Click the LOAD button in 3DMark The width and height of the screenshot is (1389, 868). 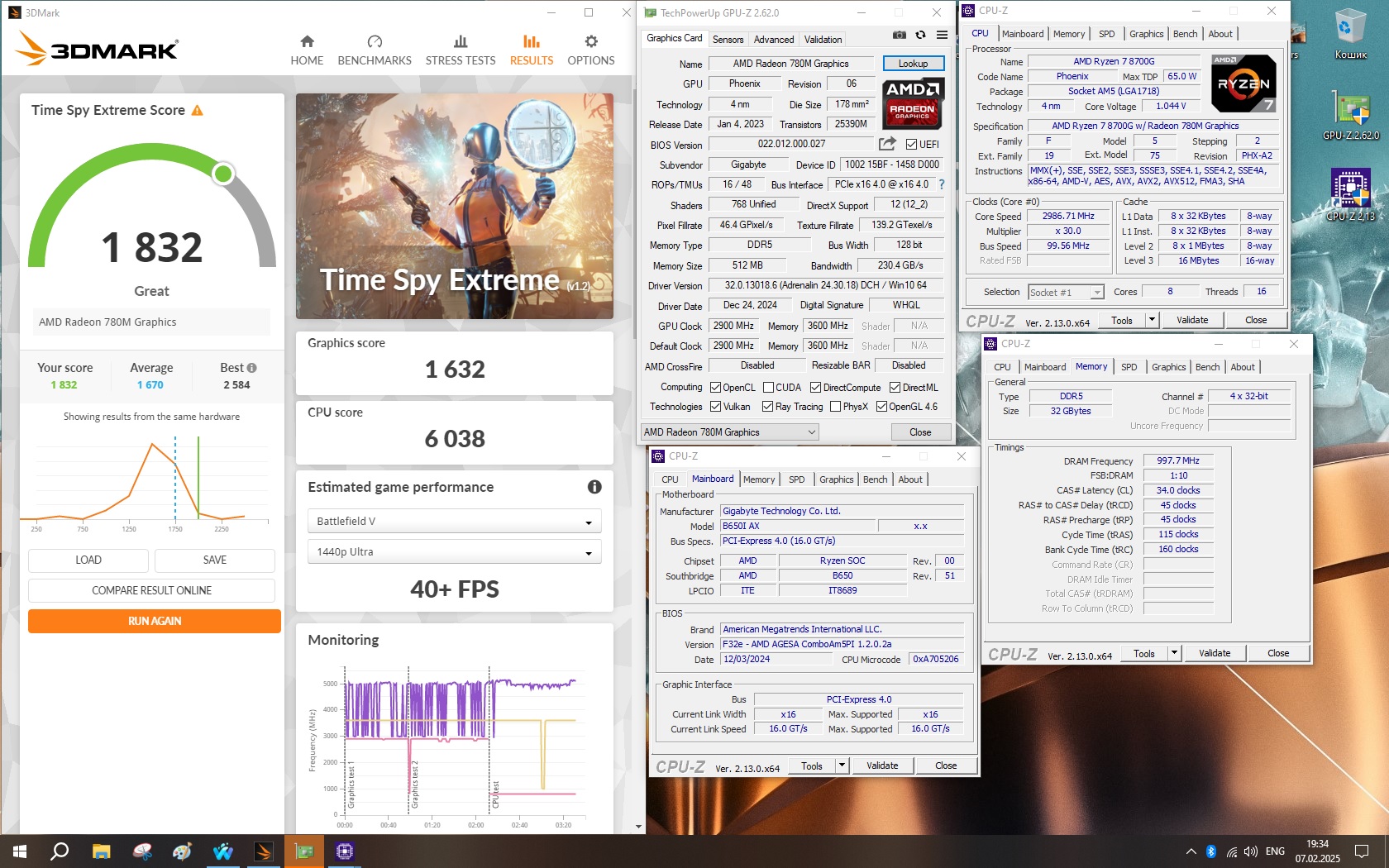(88, 560)
